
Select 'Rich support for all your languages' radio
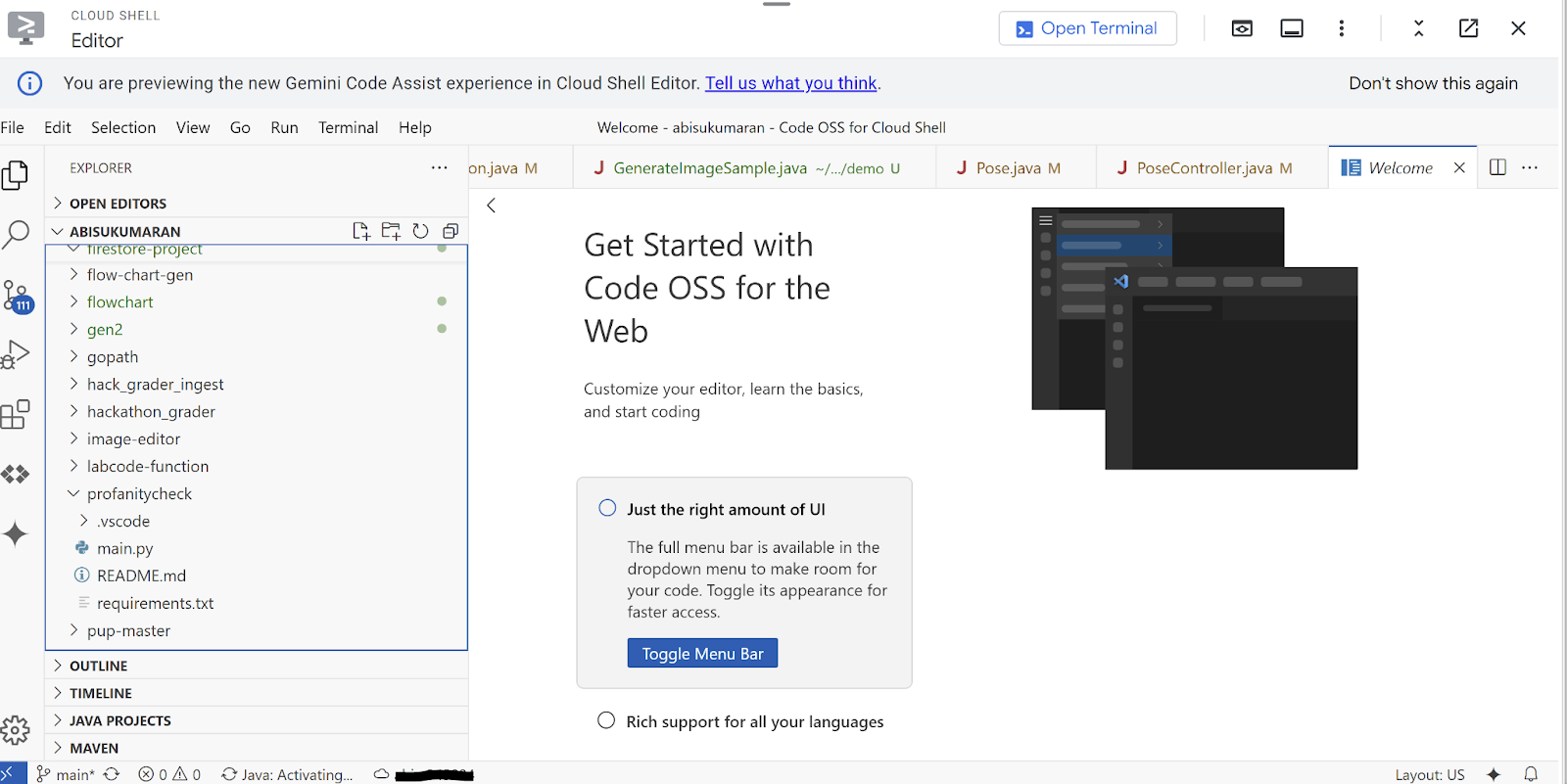(606, 720)
